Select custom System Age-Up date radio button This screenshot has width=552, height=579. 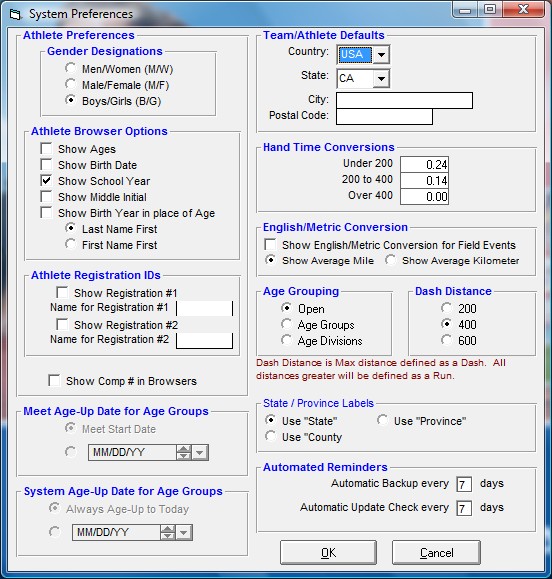[x=54, y=532]
